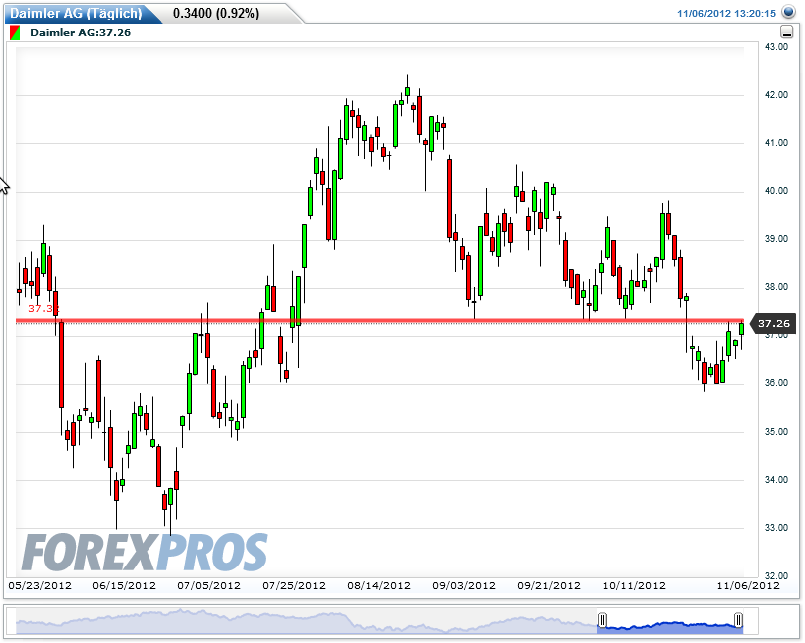The width and height of the screenshot is (805, 643).
Task: Expand the Daimler AG (Täglich) header tab
Action: [80, 13]
